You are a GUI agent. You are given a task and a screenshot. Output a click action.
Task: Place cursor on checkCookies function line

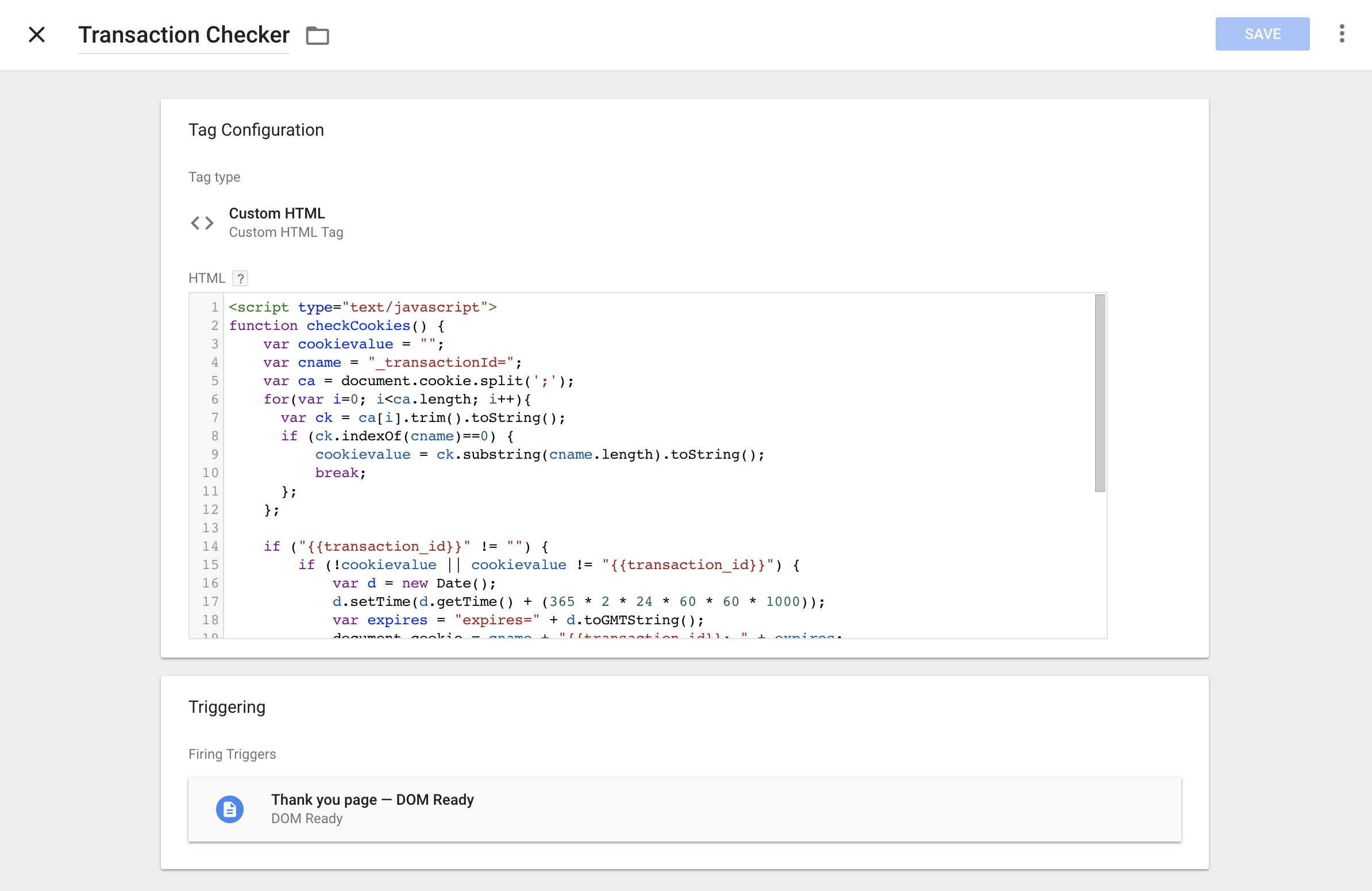[x=337, y=326]
